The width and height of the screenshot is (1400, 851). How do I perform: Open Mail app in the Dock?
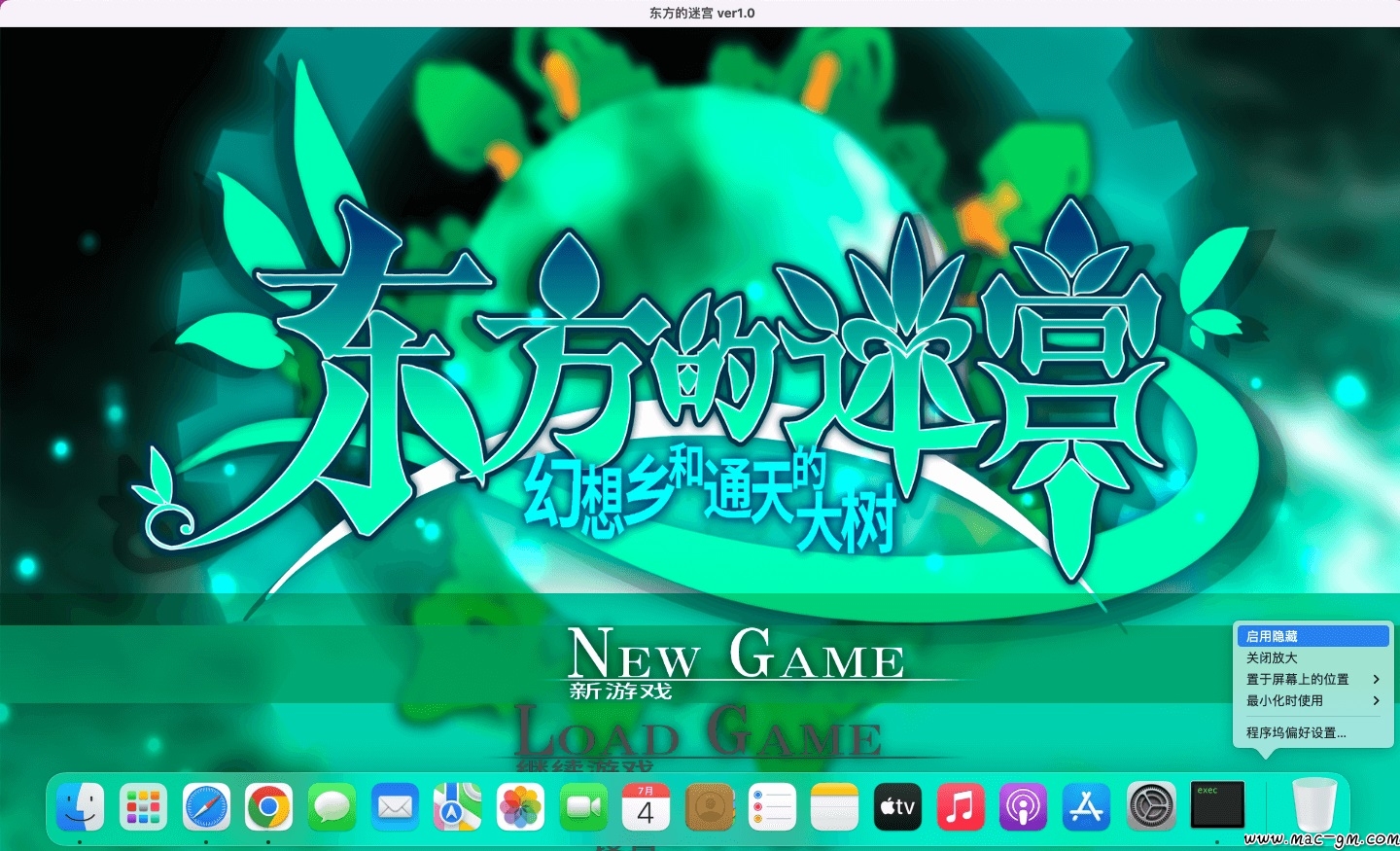pos(395,806)
